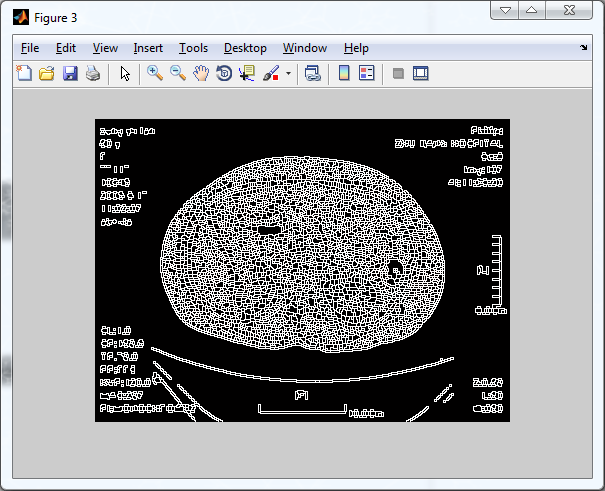605x491 pixels.
Task: Toggle the Data Cursor tool
Action: click(247, 73)
